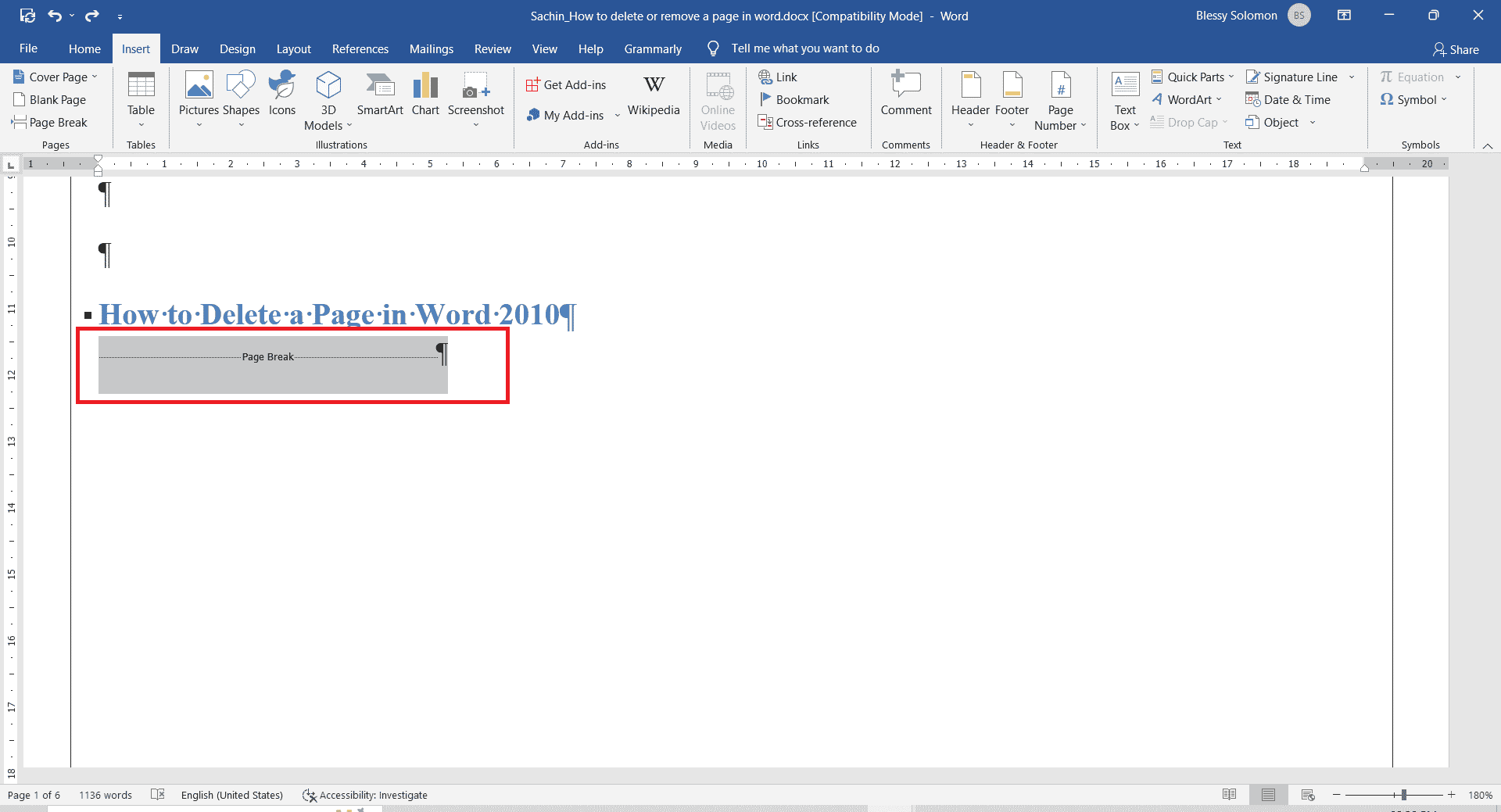Switch to Read Mode view
This screenshot has height=812, width=1501.
(x=1229, y=795)
